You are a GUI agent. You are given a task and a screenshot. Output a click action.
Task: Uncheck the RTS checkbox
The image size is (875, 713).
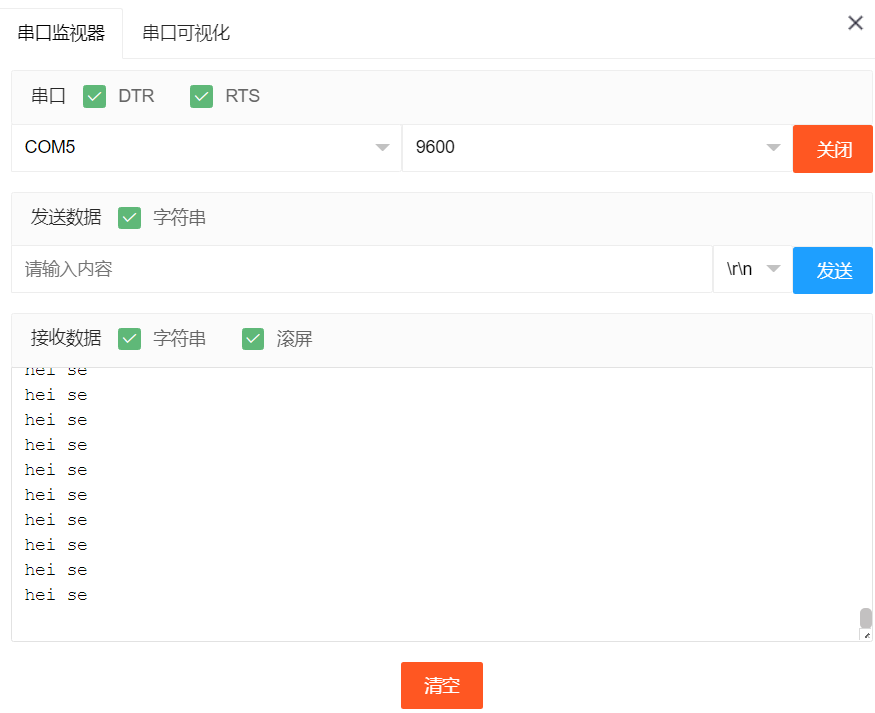[202, 96]
